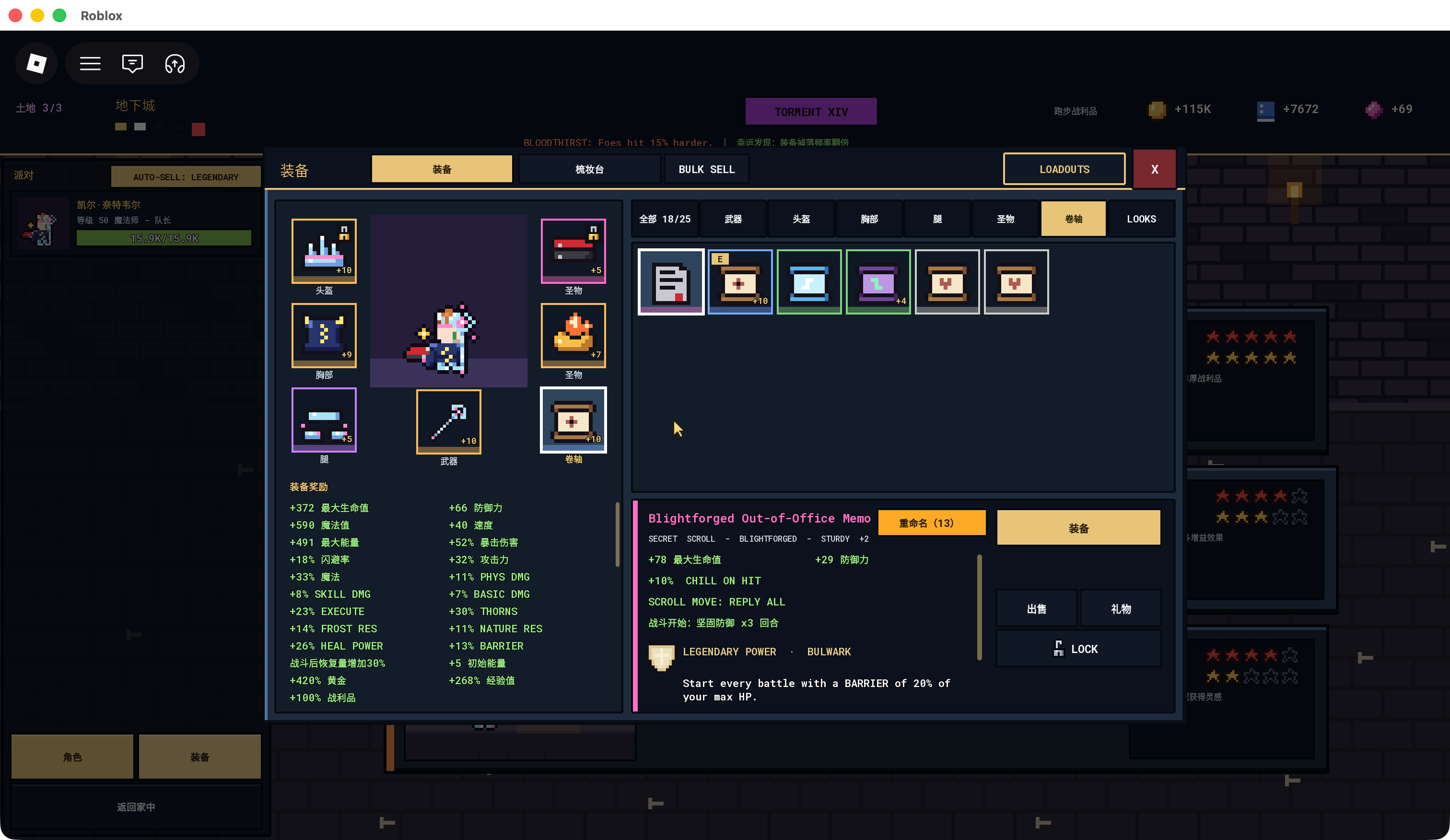The height and width of the screenshot is (840, 1450).
Task: Click the 重命名 (13) rename button
Action: (932, 523)
